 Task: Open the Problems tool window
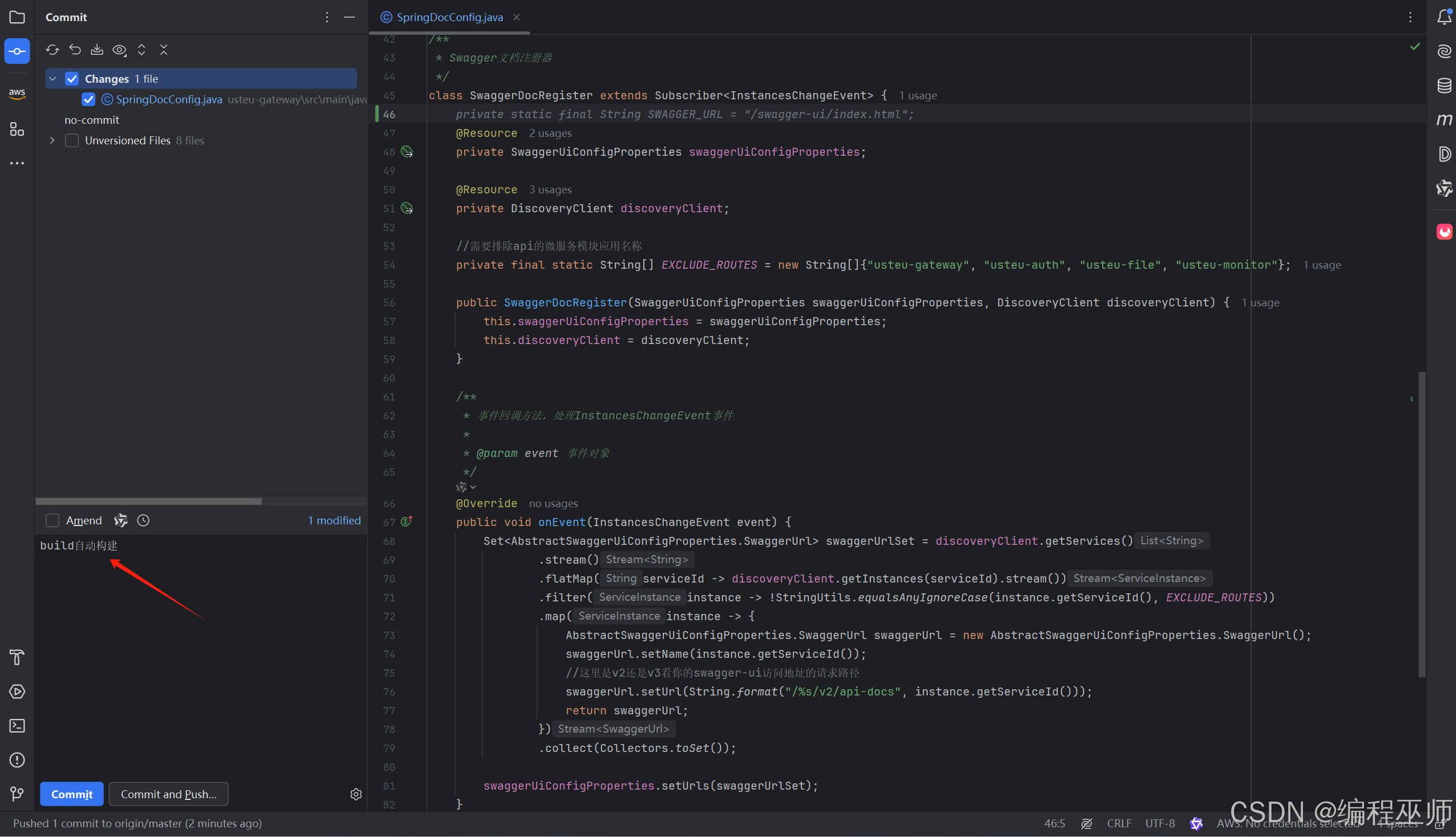click(17, 760)
